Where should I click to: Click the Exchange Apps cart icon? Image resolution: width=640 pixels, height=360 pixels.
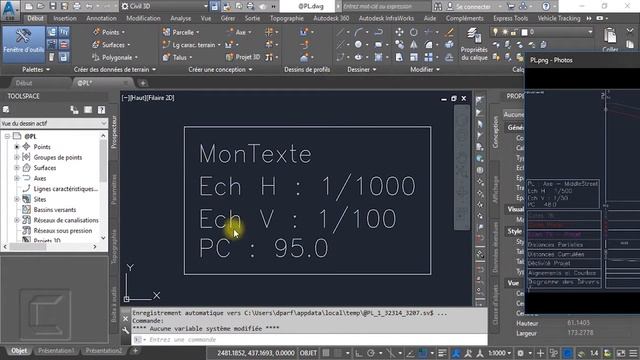pos(511,6)
